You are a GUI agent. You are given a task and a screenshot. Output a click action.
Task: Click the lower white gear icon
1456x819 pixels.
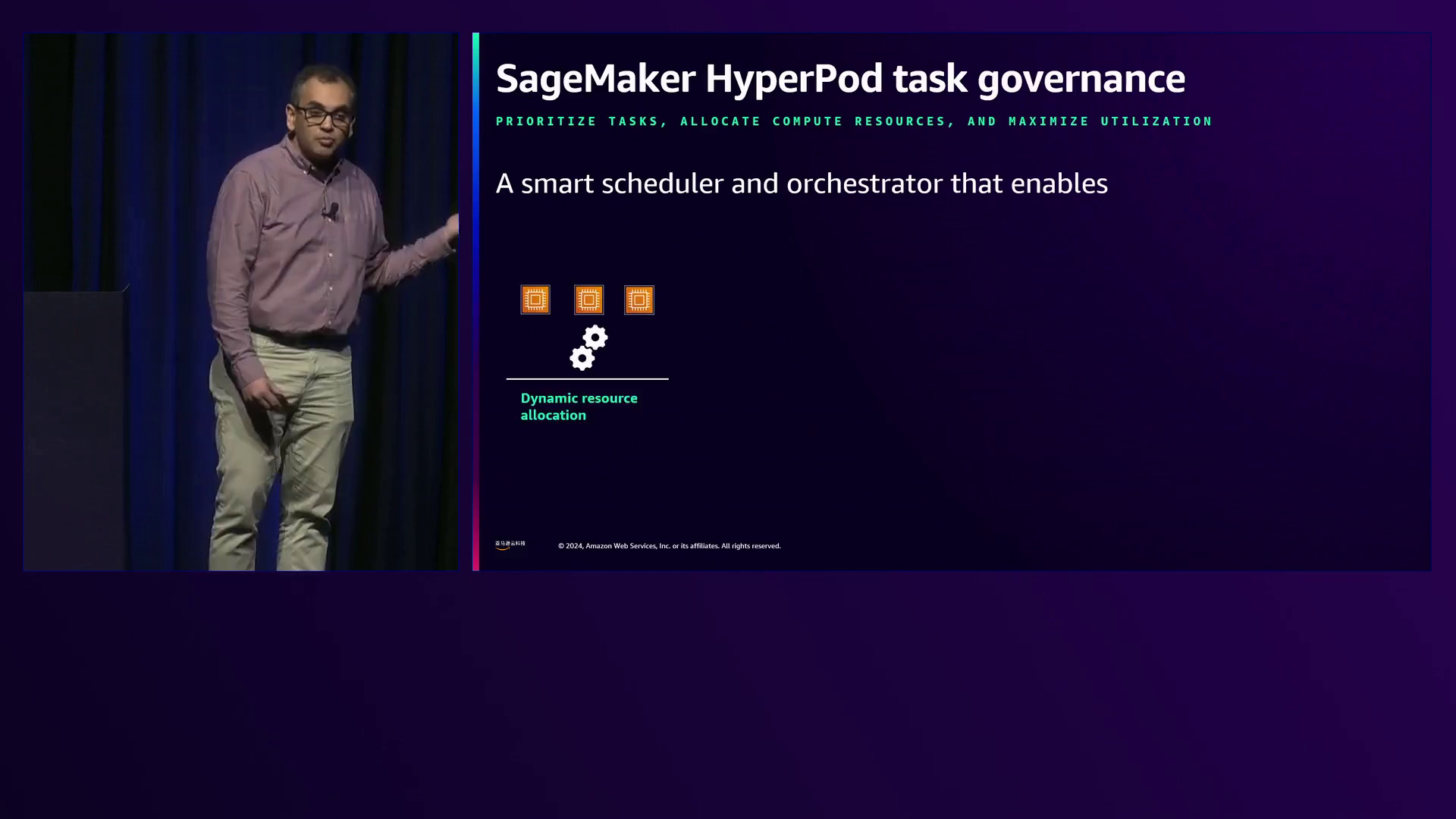tap(582, 358)
